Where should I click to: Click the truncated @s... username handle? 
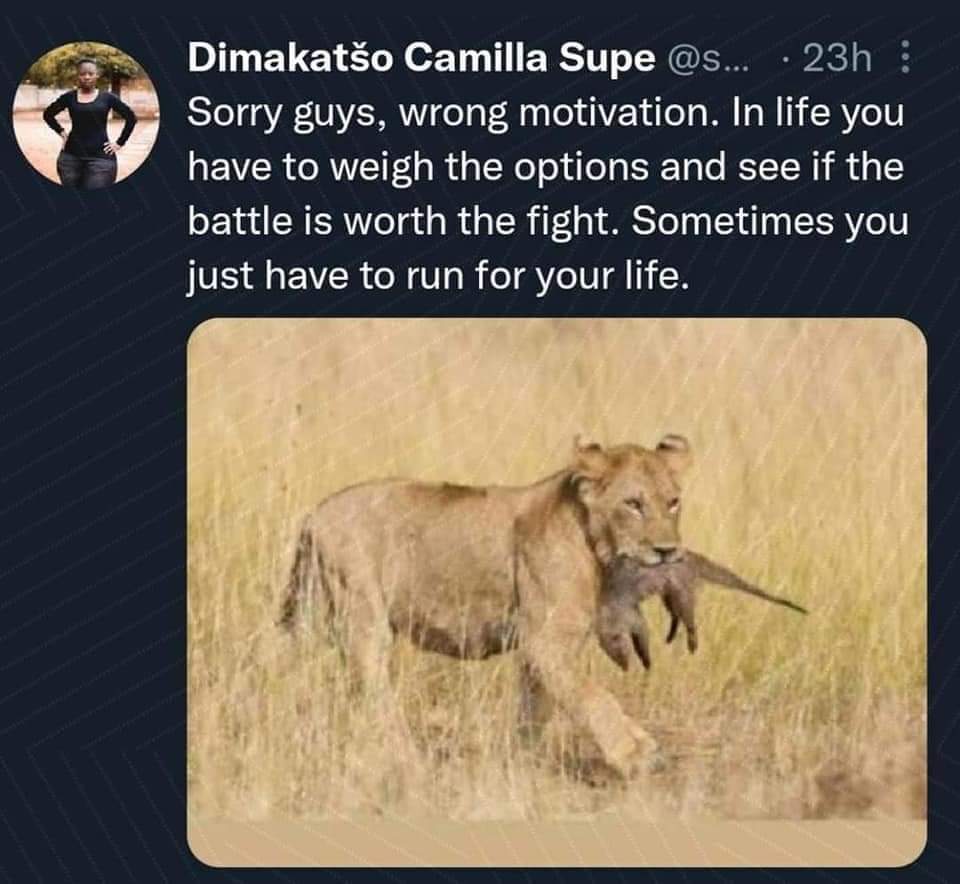click(x=706, y=62)
